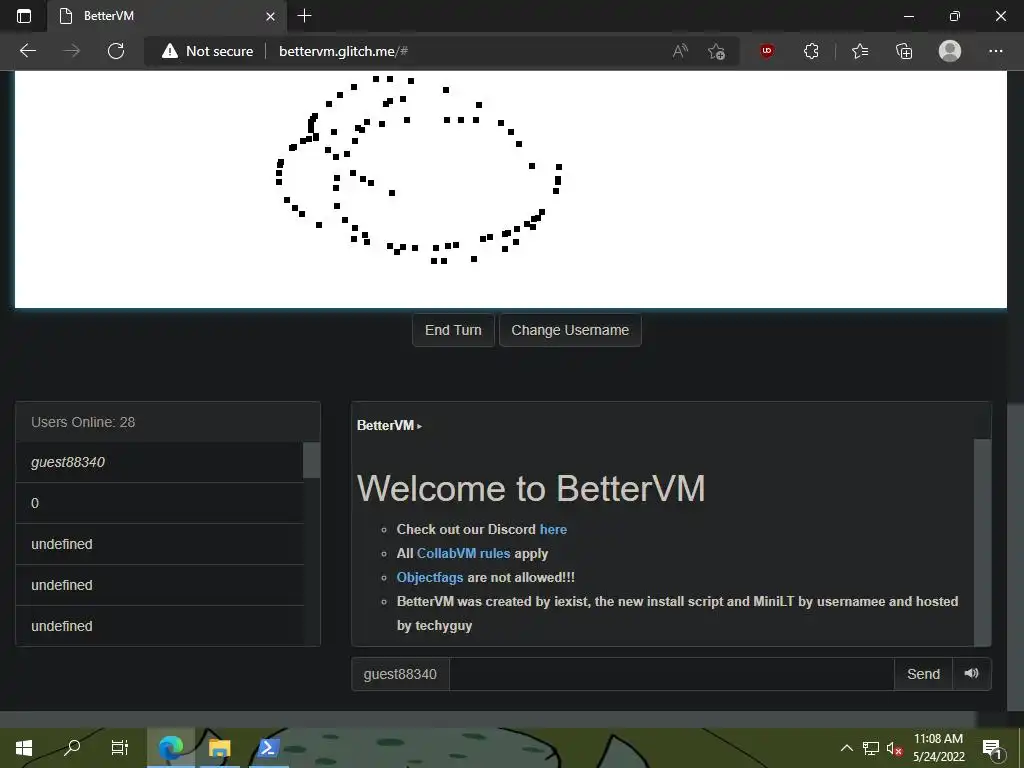
Task: Click the users list scrollbar thumb
Action: (312, 460)
